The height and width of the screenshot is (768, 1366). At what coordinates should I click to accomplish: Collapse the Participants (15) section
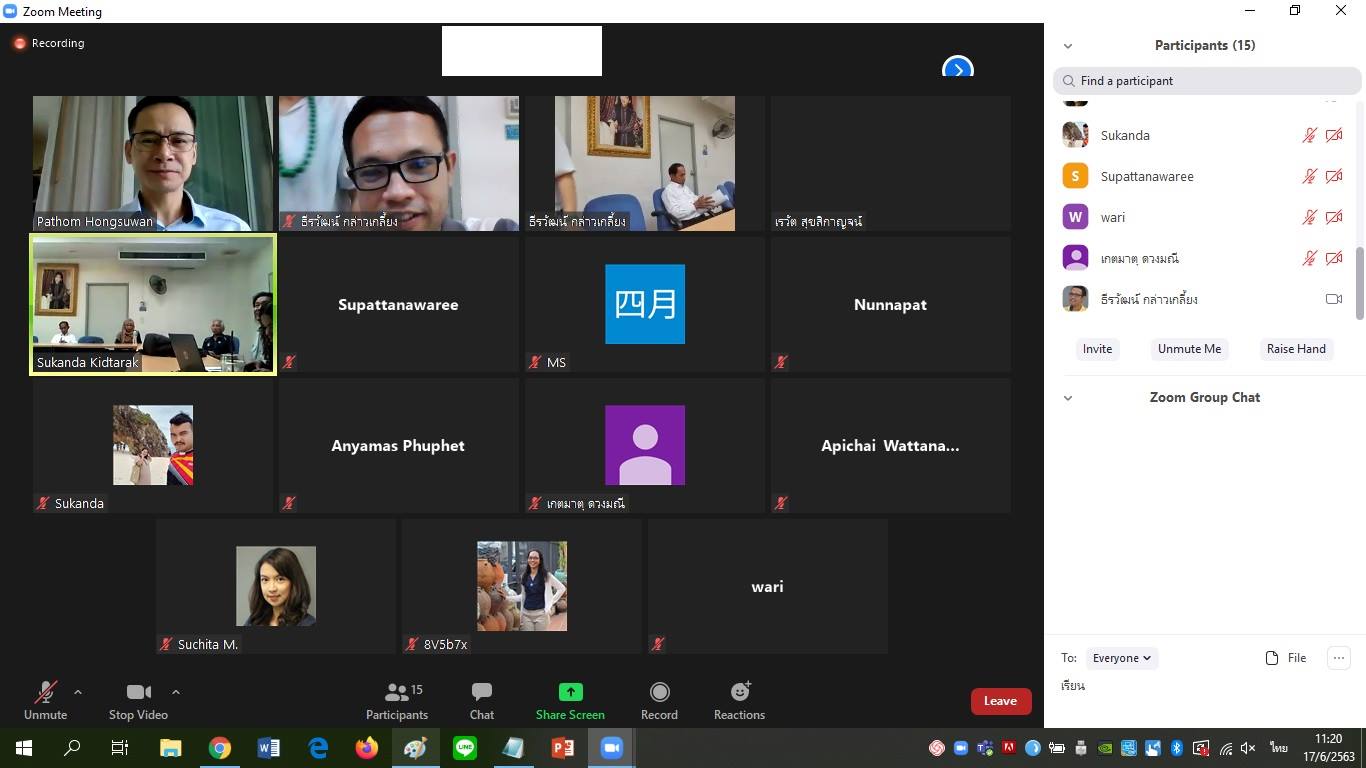[1068, 46]
